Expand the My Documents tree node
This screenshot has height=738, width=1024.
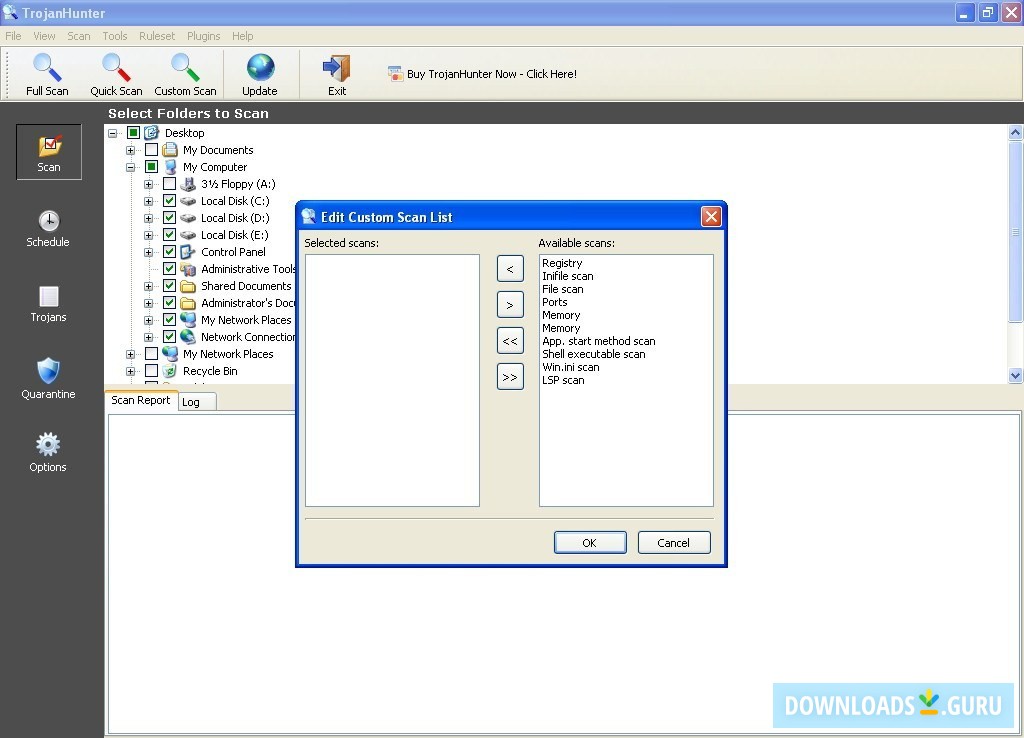point(131,150)
